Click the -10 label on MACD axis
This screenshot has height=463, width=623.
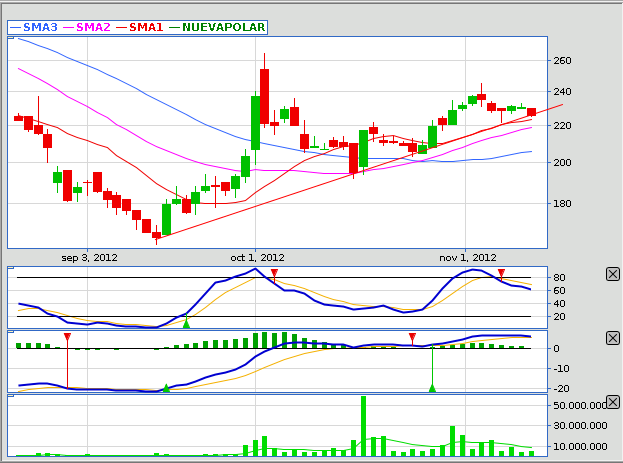tap(561, 368)
